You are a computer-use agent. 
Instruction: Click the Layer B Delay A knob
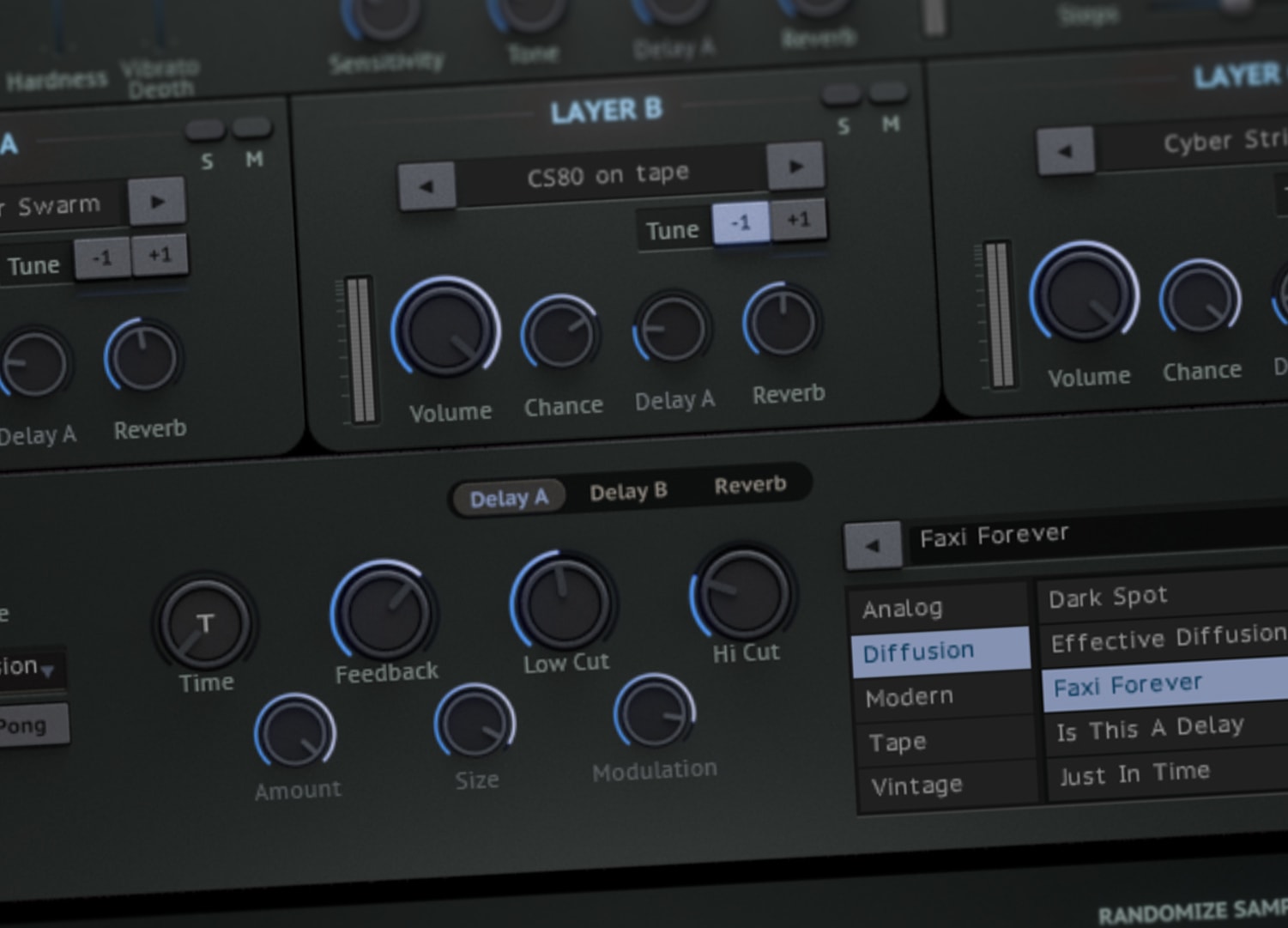point(672,329)
